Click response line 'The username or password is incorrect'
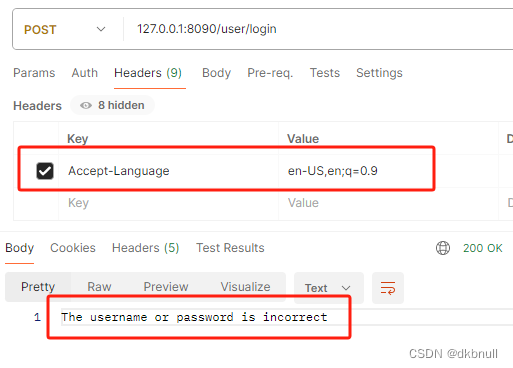The width and height of the screenshot is (513, 368). [x=194, y=317]
